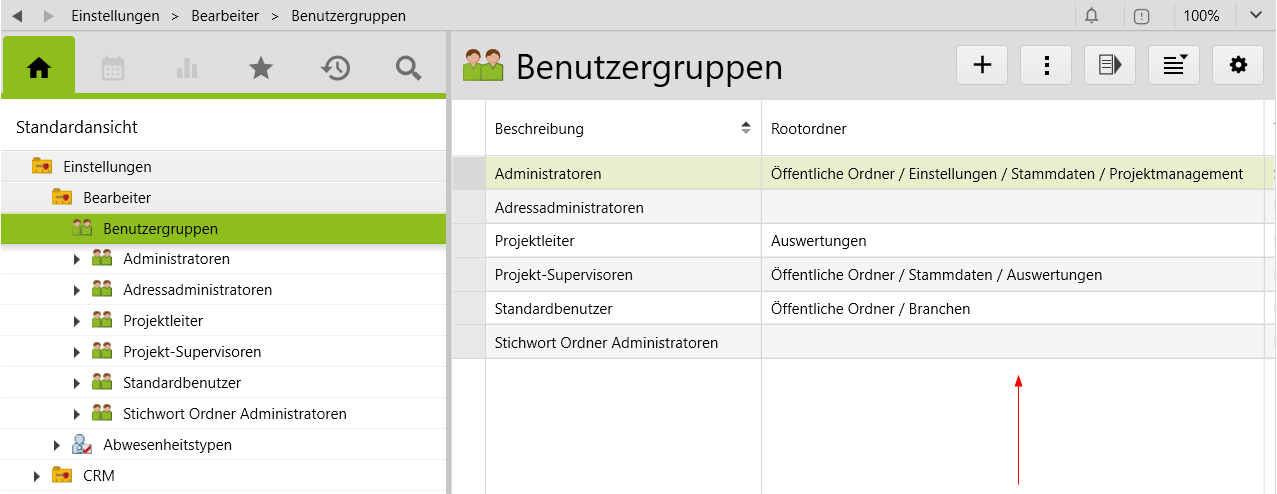Select the row marker for Standardbenutzer
1277x494 pixels.
tap(468, 309)
